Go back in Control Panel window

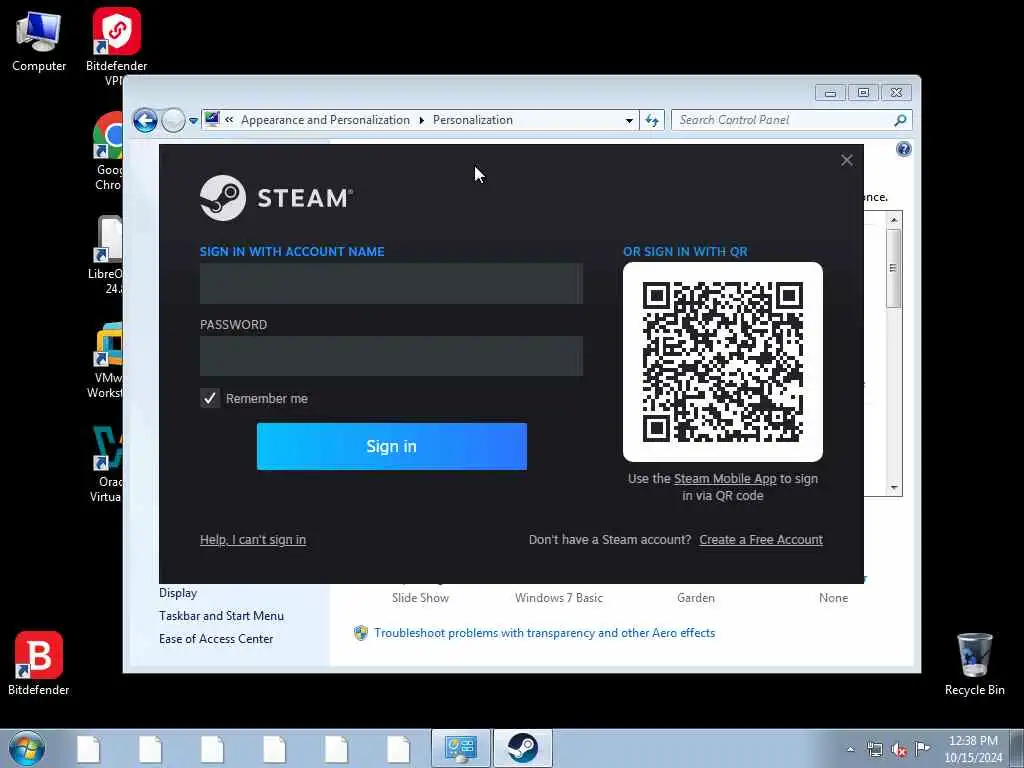(x=145, y=120)
